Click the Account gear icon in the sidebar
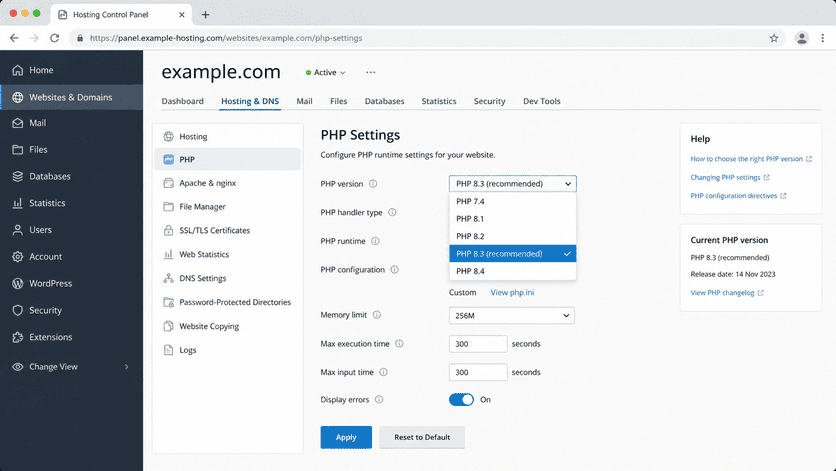 point(18,257)
